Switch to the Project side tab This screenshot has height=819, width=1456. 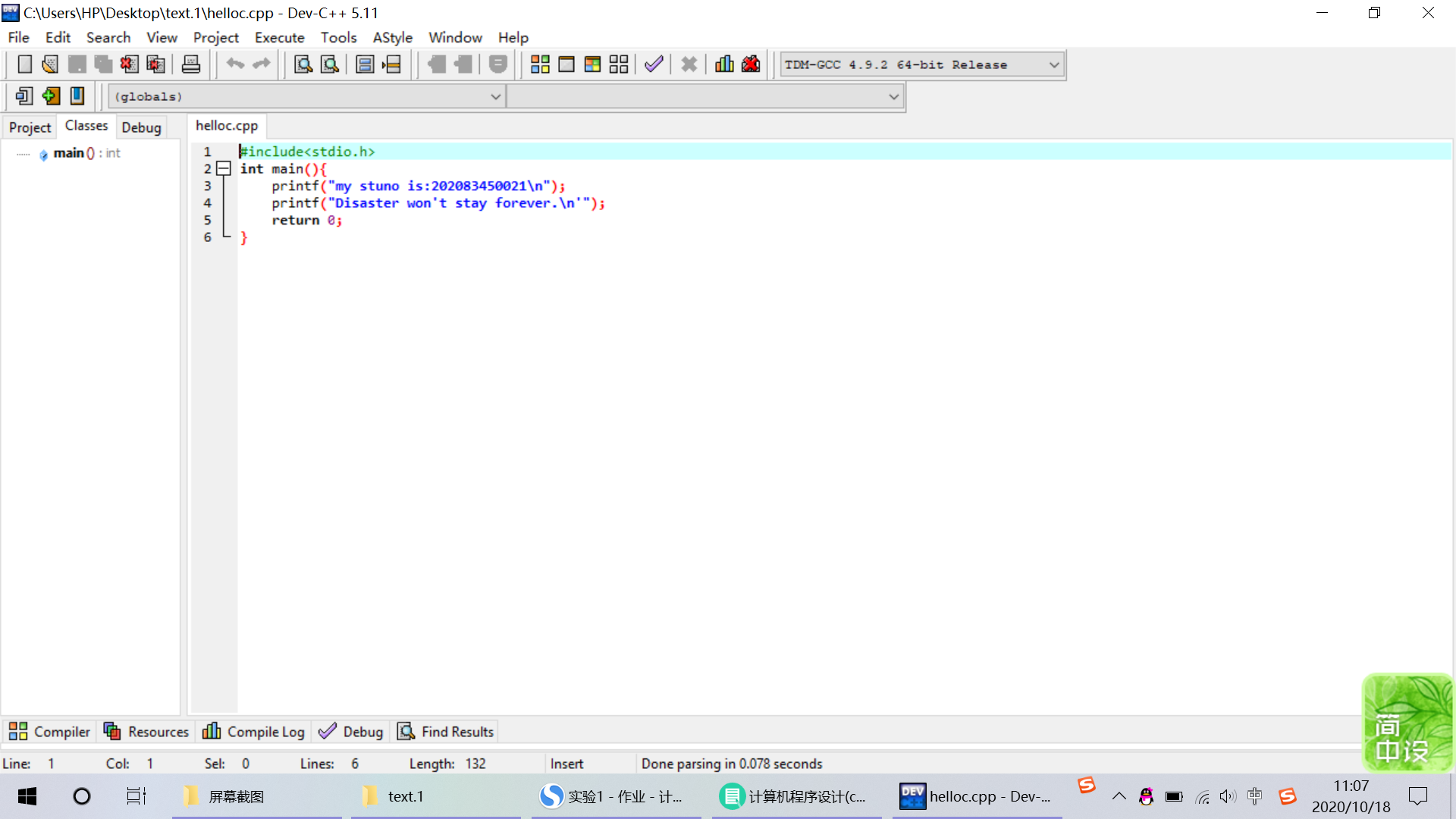(30, 127)
